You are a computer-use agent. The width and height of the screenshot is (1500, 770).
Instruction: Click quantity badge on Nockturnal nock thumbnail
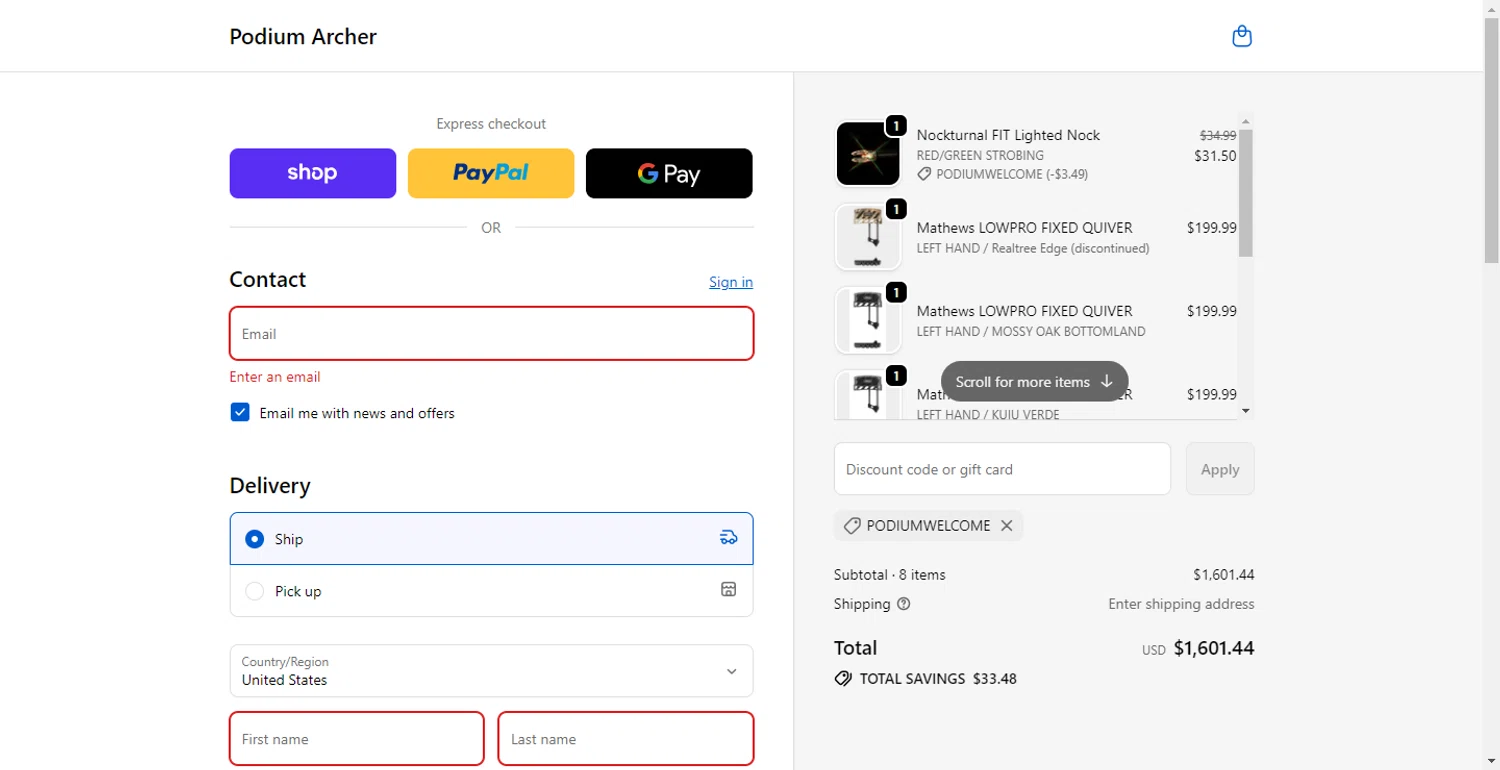click(896, 126)
